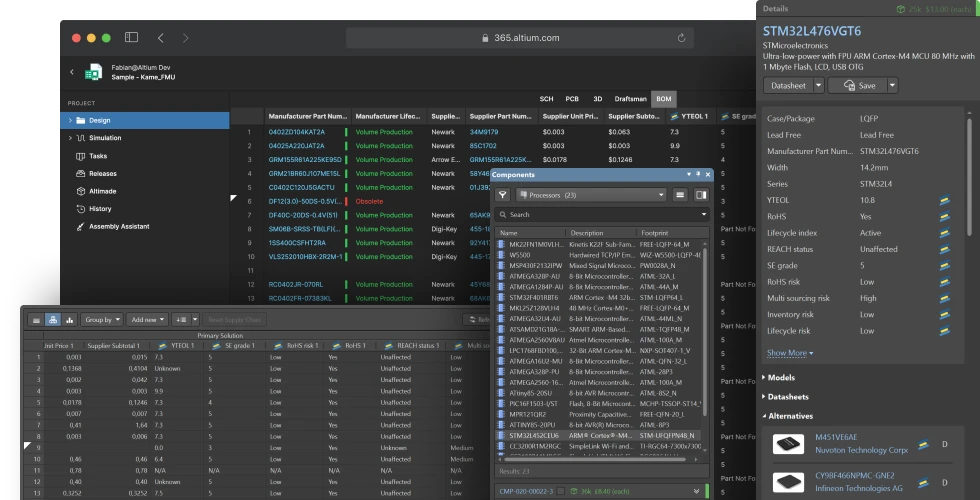Open the History sidebar item
The image size is (980, 500).
(x=100, y=209)
